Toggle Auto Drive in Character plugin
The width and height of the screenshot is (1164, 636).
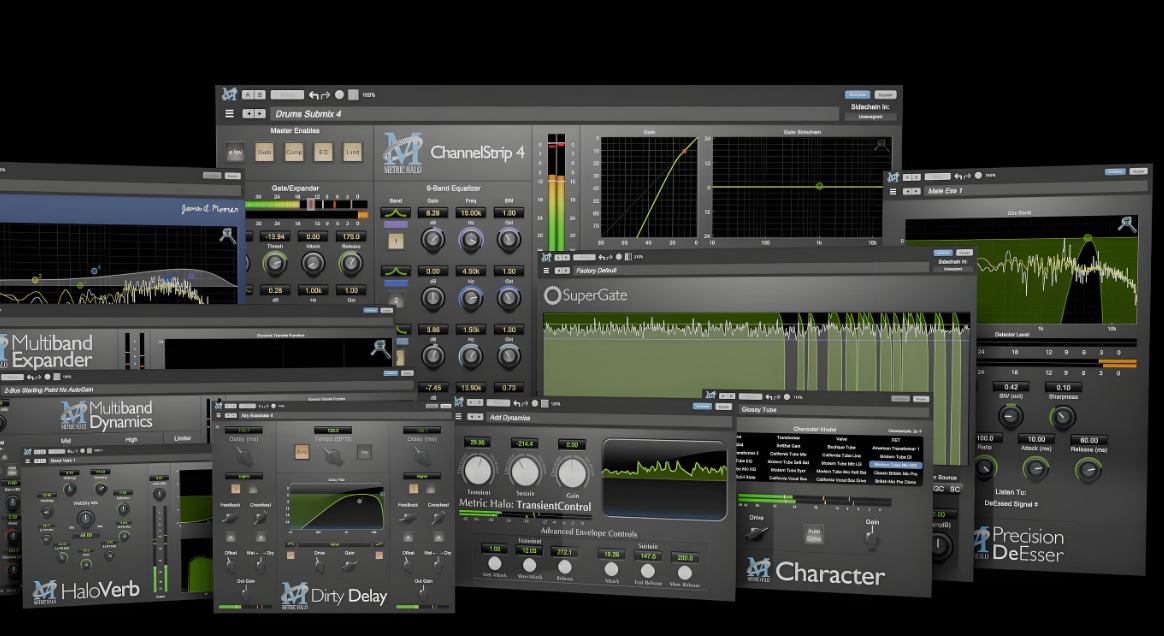[x=814, y=534]
